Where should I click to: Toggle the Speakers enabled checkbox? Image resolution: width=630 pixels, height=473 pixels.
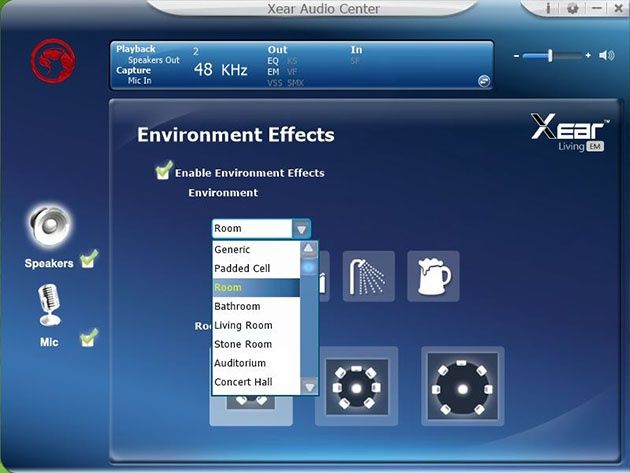(x=89, y=259)
